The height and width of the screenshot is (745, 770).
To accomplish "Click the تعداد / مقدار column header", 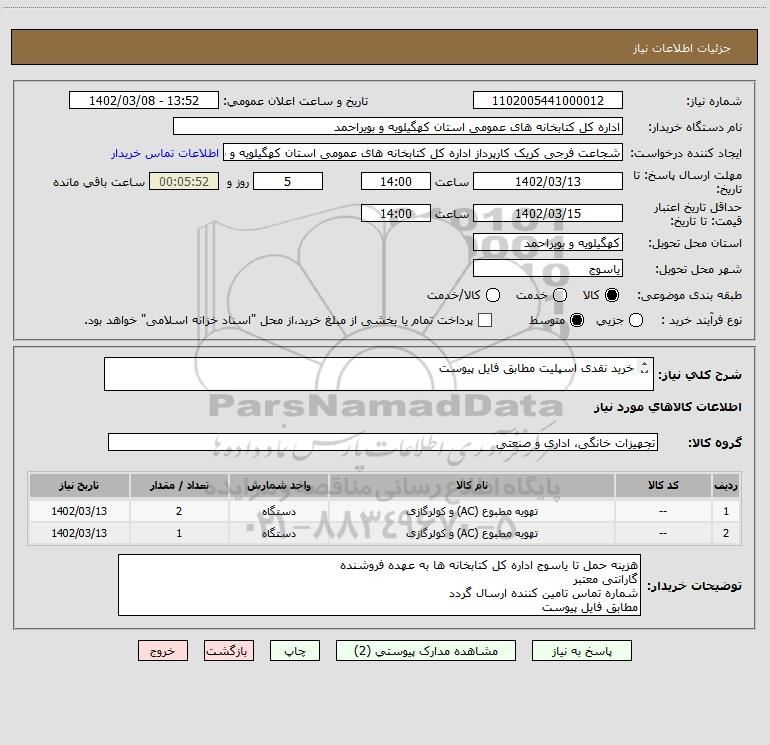I will (179, 485).
